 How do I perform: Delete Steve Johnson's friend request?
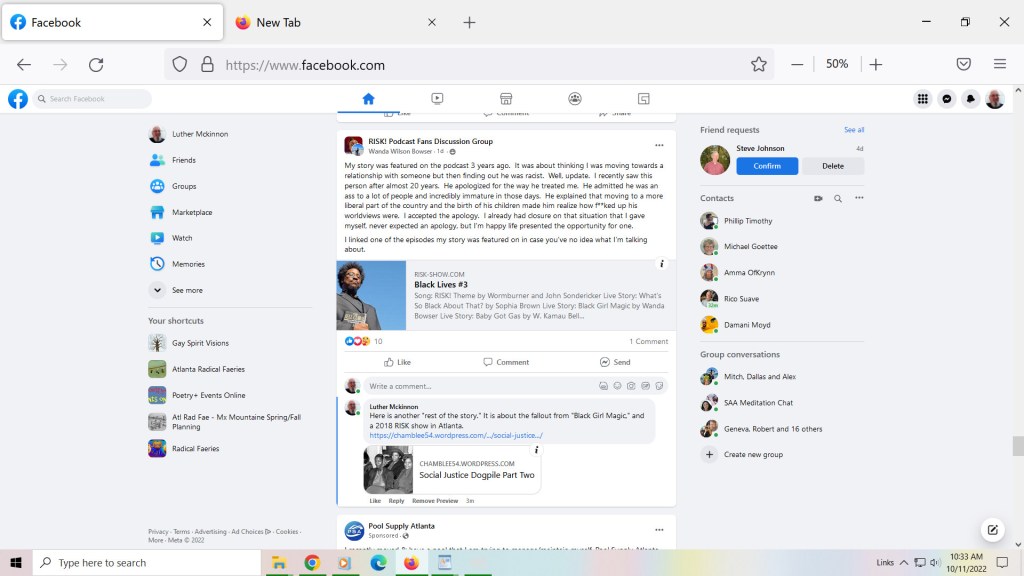(833, 166)
